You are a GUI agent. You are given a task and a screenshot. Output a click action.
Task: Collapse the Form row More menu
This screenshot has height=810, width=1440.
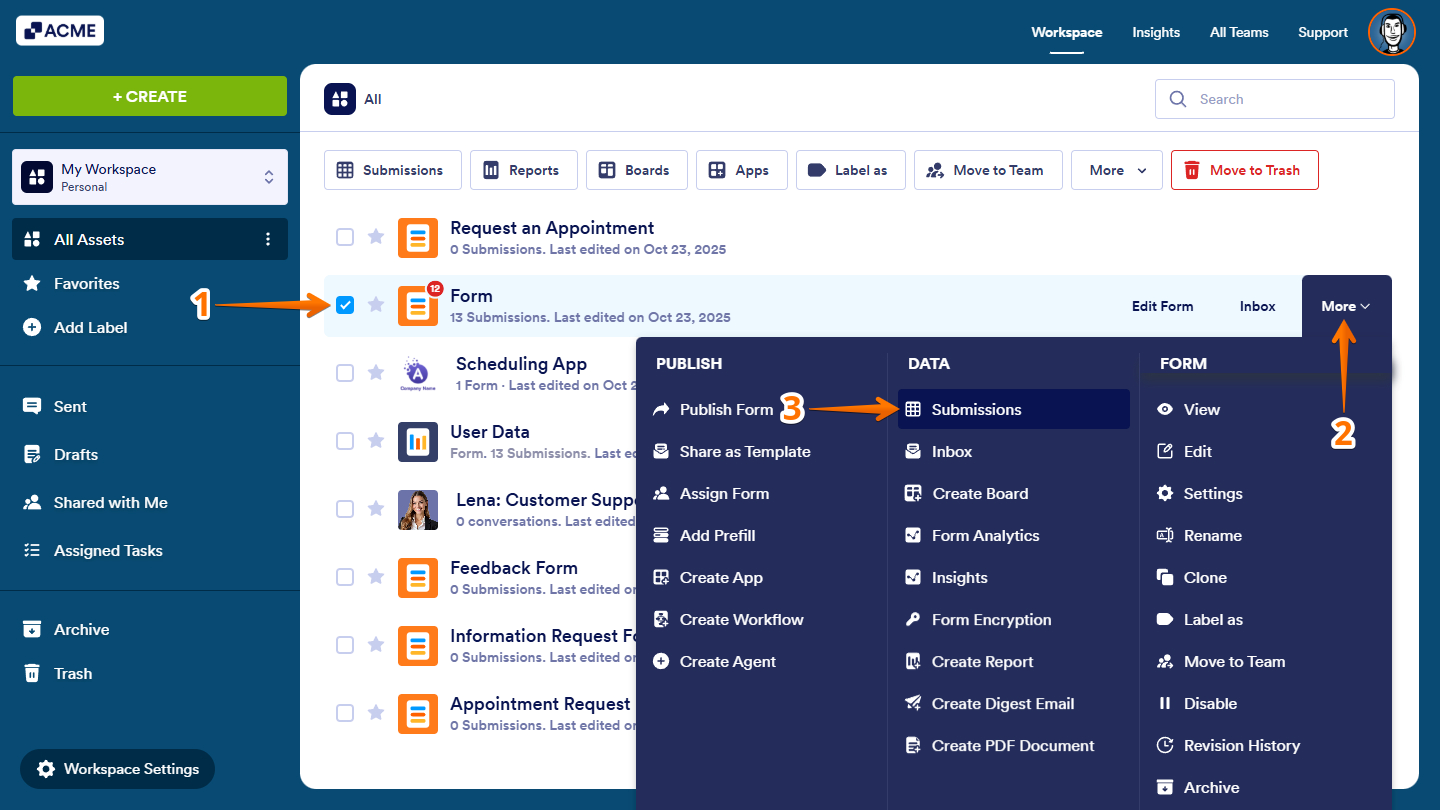pos(1346,306)
